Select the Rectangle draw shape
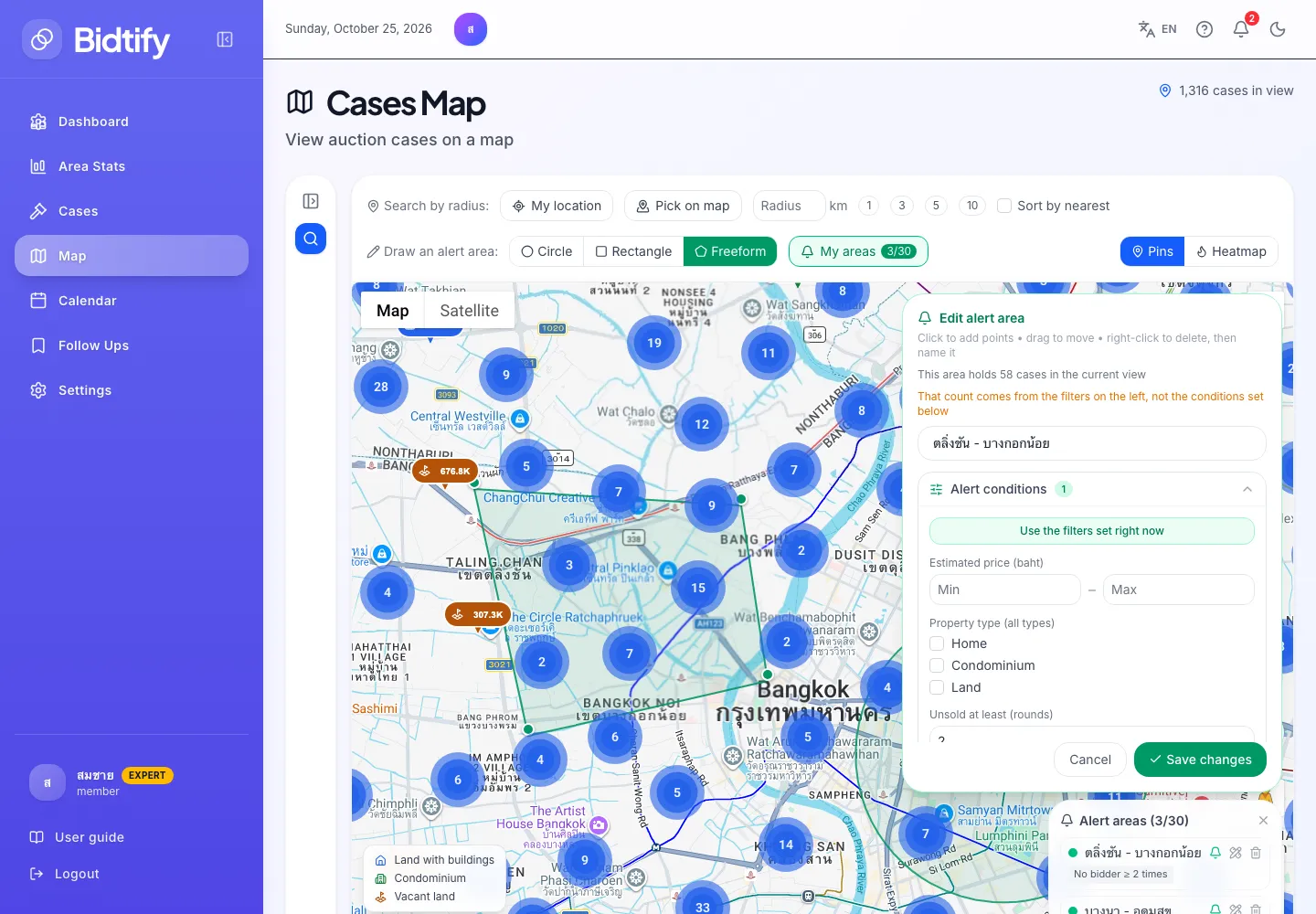 coord(633,251)
